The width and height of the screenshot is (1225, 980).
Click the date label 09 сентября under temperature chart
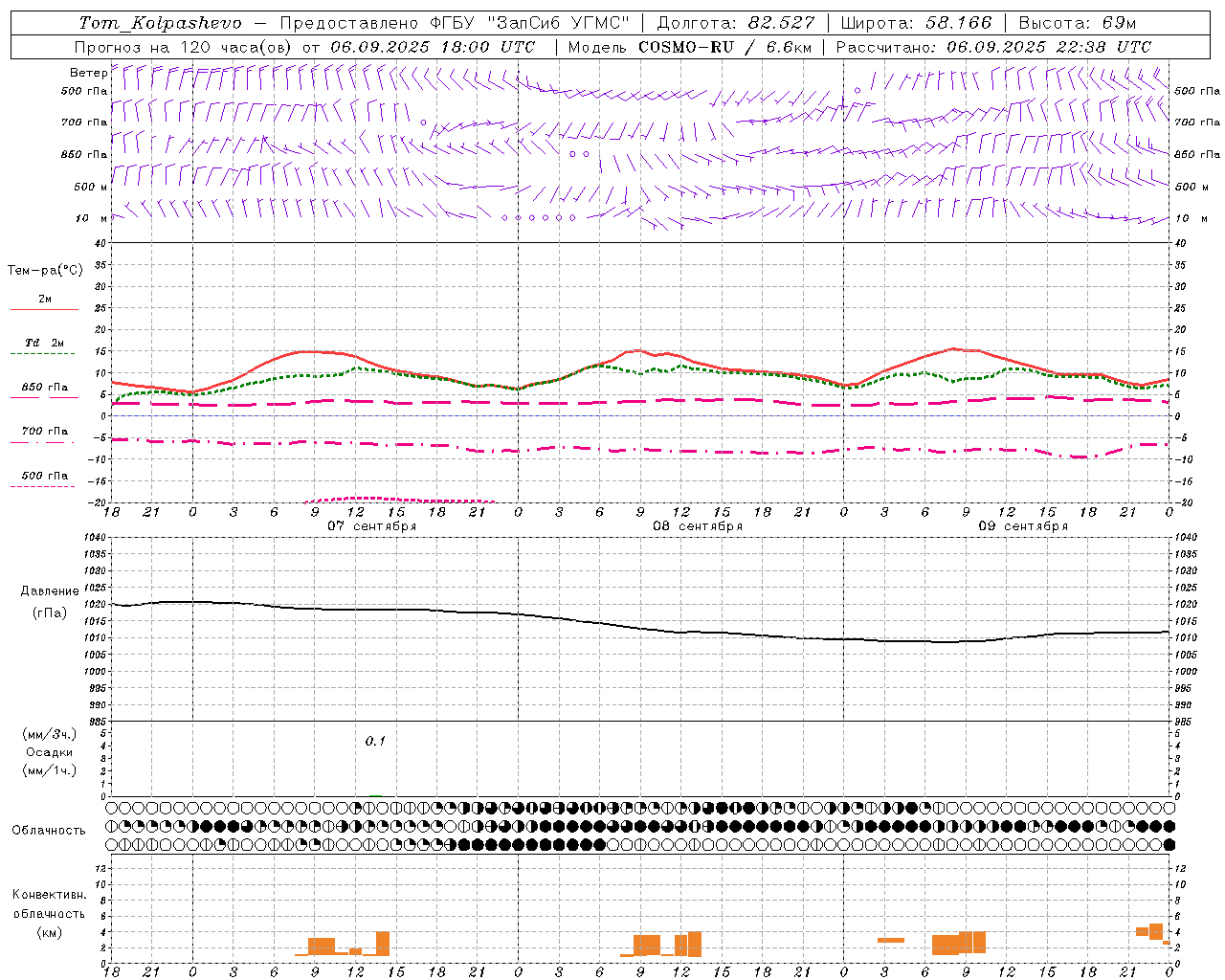(1023, 526)
